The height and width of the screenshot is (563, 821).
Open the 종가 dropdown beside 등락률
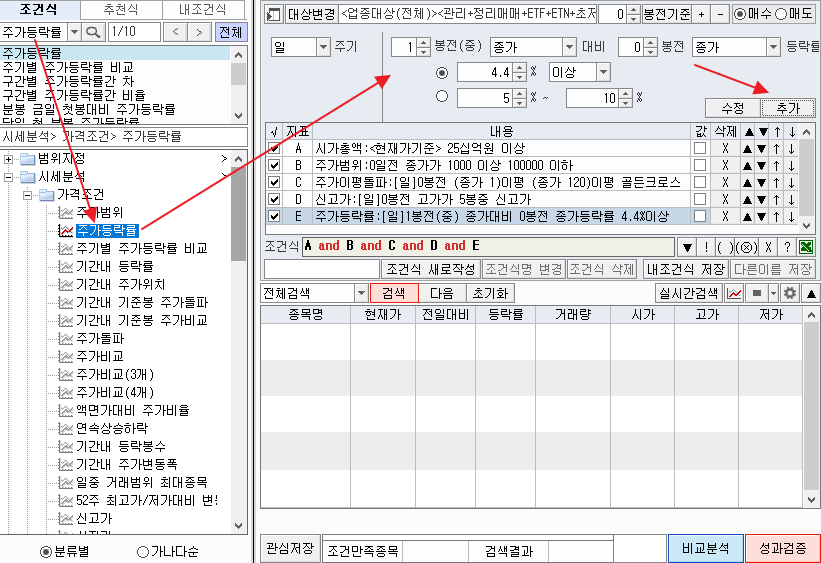pyautogui.click(x=773, y=47)
